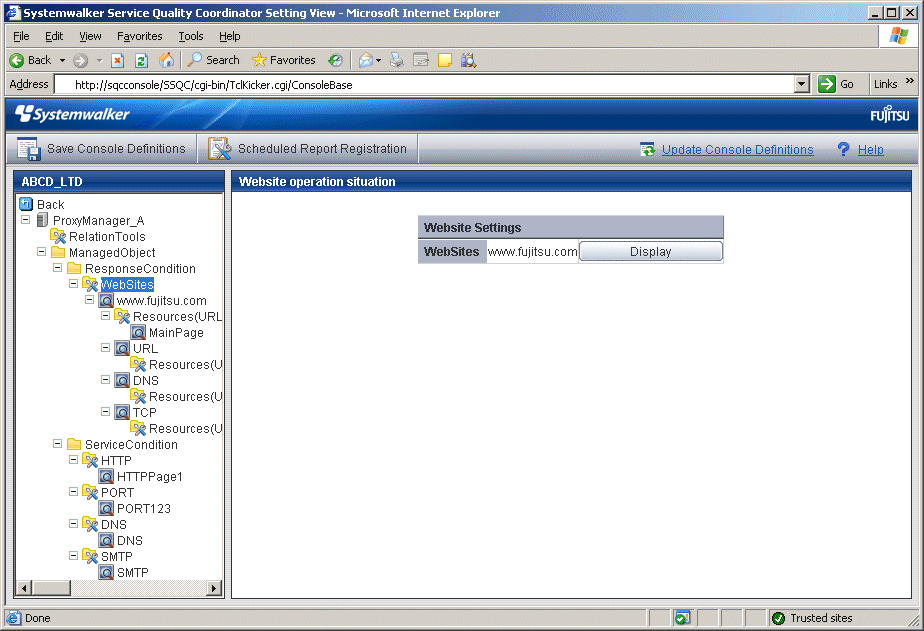This screenshot has height=631, width=924.
Task: Click Back icon in tree panel
Action: (x=26, y=204)
